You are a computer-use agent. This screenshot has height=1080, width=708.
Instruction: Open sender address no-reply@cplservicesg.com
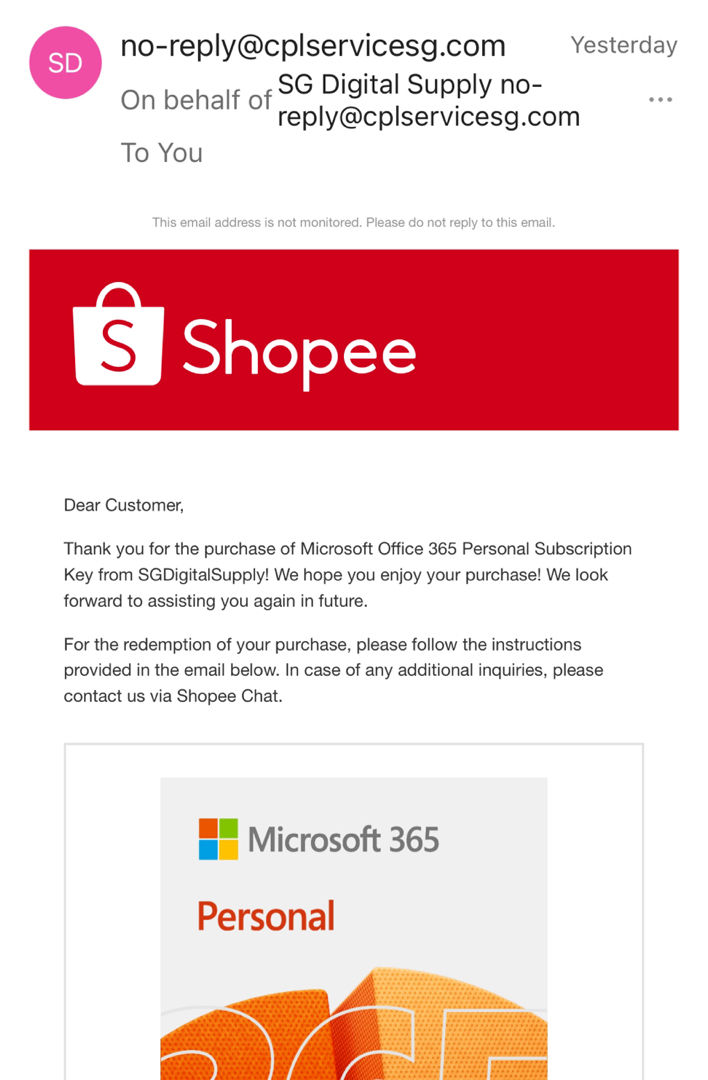(x=313, y=46)
